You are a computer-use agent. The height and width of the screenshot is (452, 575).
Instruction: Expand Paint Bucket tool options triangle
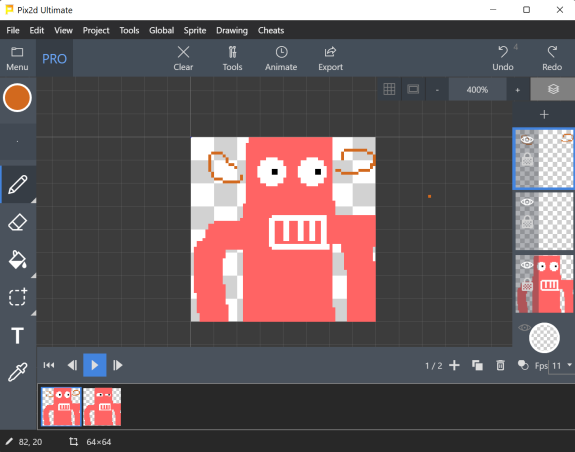coord(33,275)
